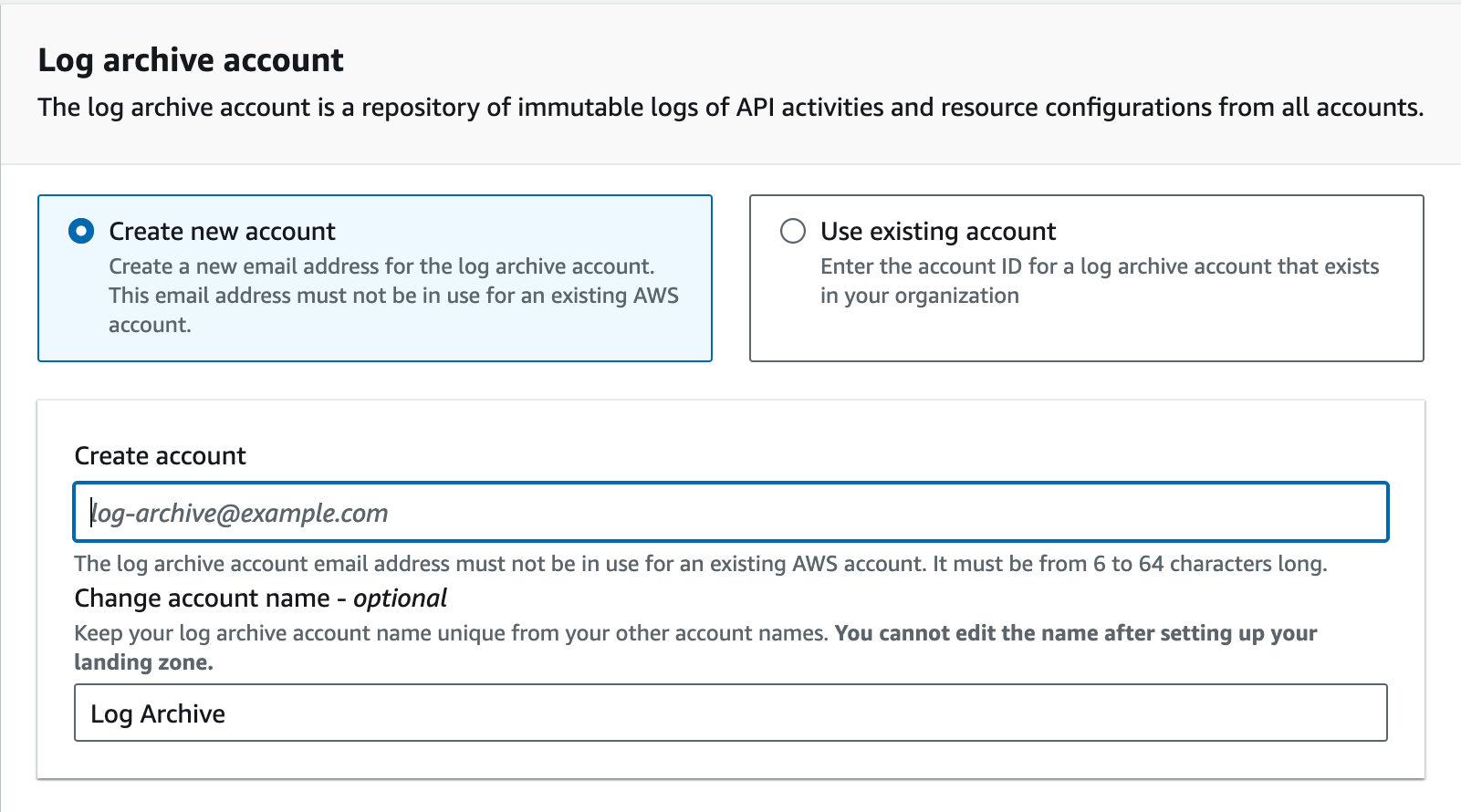The height and width of the screenshot is (812, 1461).
Task: Click the log-archive@example.com placeholder text
Action: coord(241,514)
